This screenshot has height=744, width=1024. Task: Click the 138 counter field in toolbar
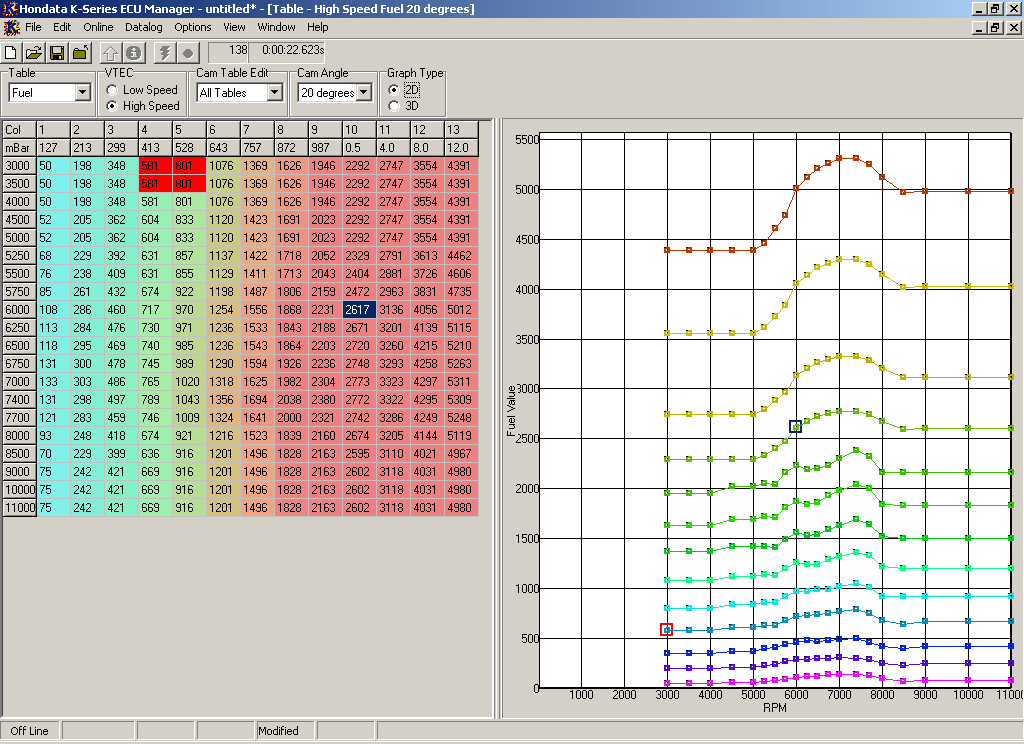[228, 50]
